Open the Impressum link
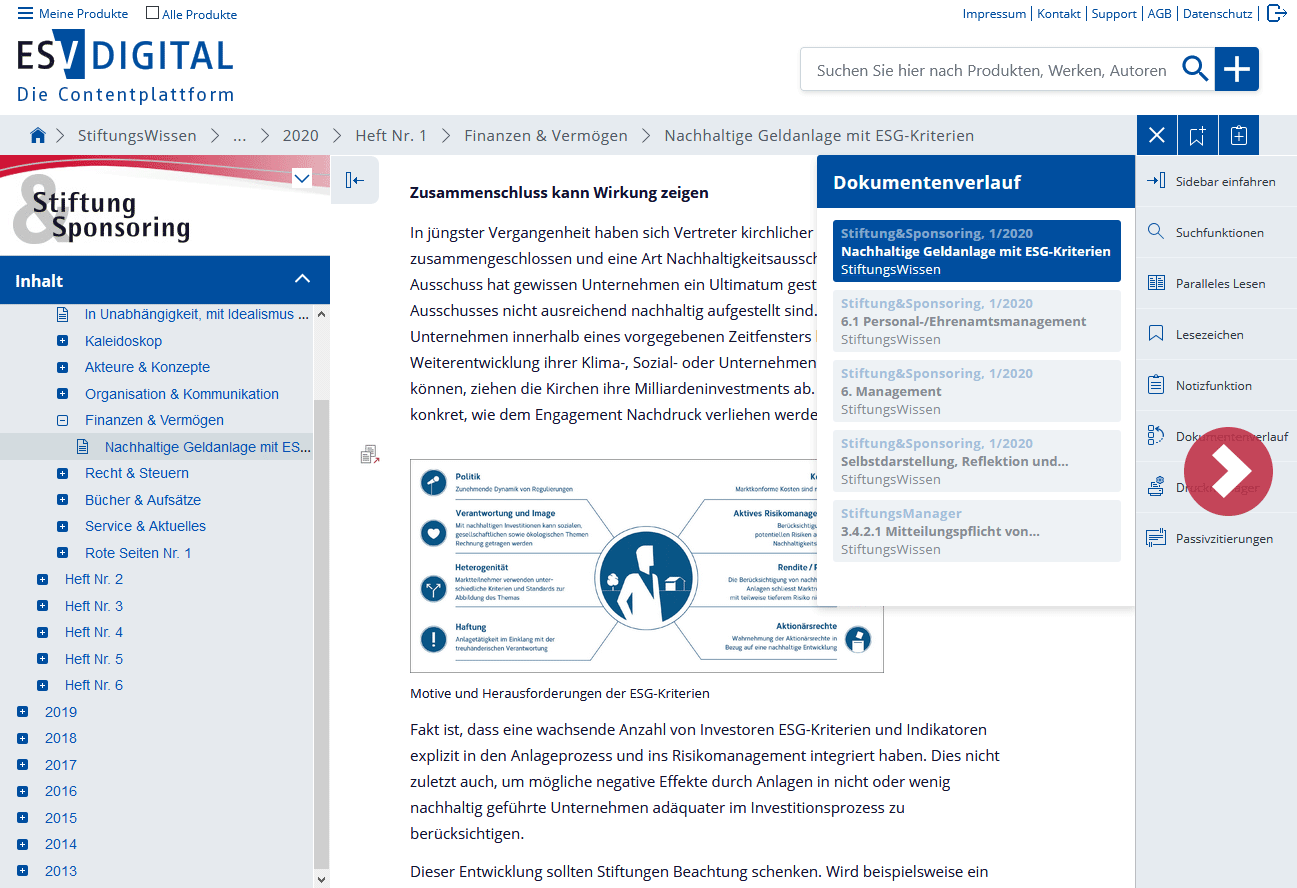This screenshot has width=1297, height=888. 994,14
